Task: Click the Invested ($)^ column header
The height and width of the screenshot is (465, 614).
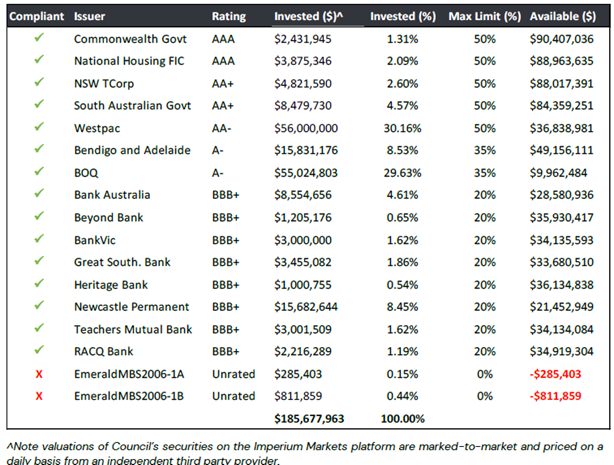Action: click(310, 17)
